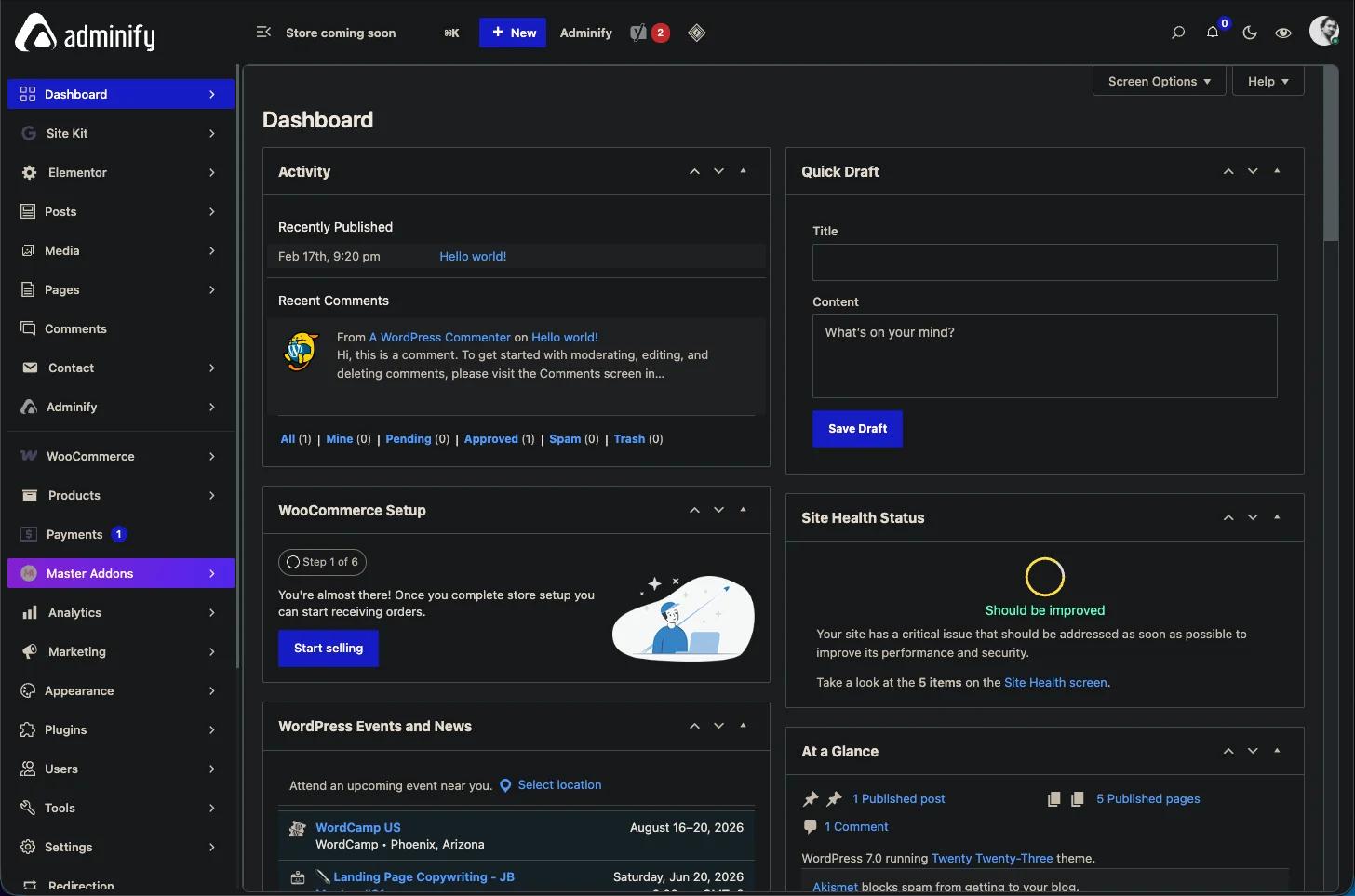Click the Quick Draft Title input field
1355x896 pixels.
pos(1044,262)
